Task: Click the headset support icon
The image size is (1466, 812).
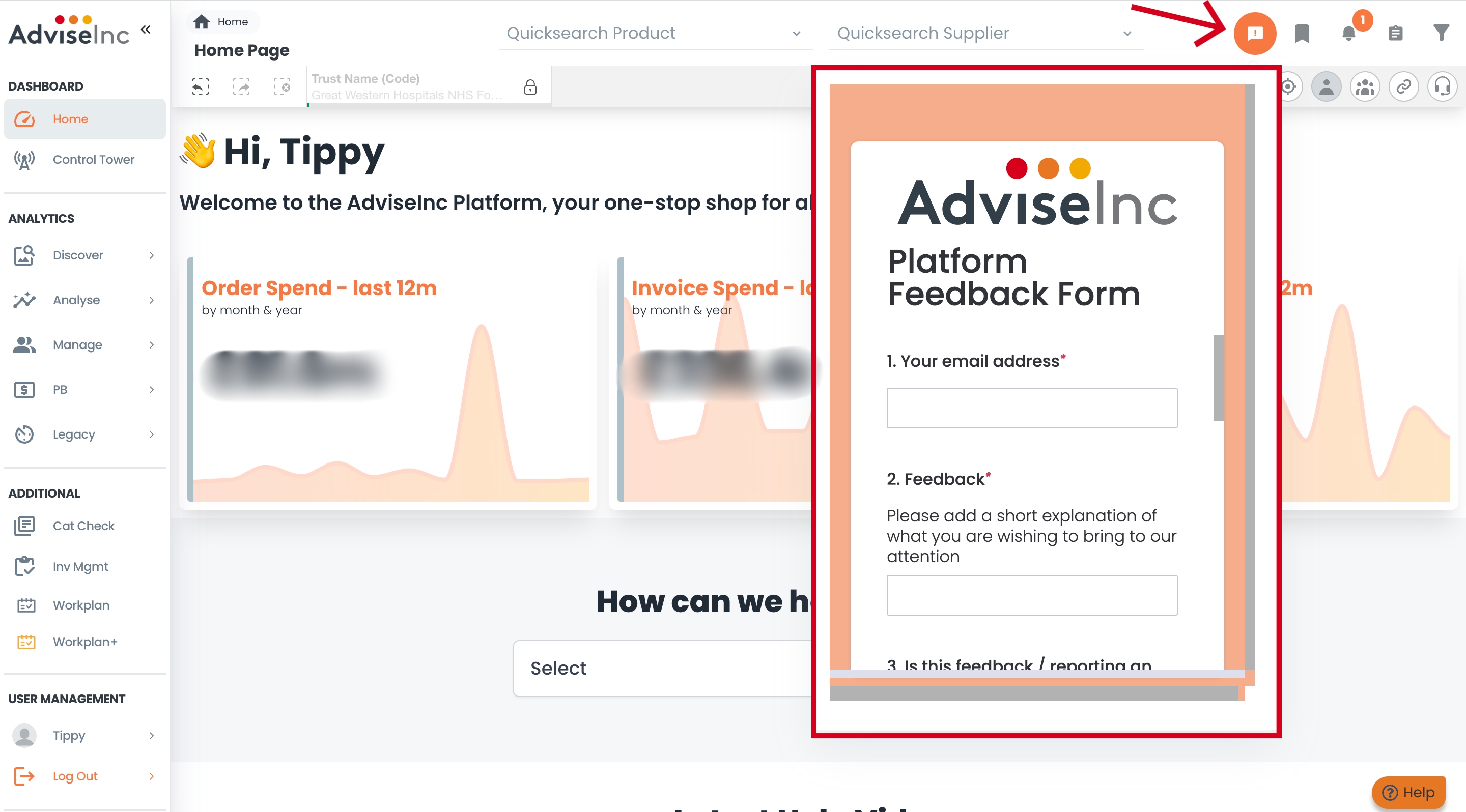Action: pyautogui.click(x=1442, y=87)
